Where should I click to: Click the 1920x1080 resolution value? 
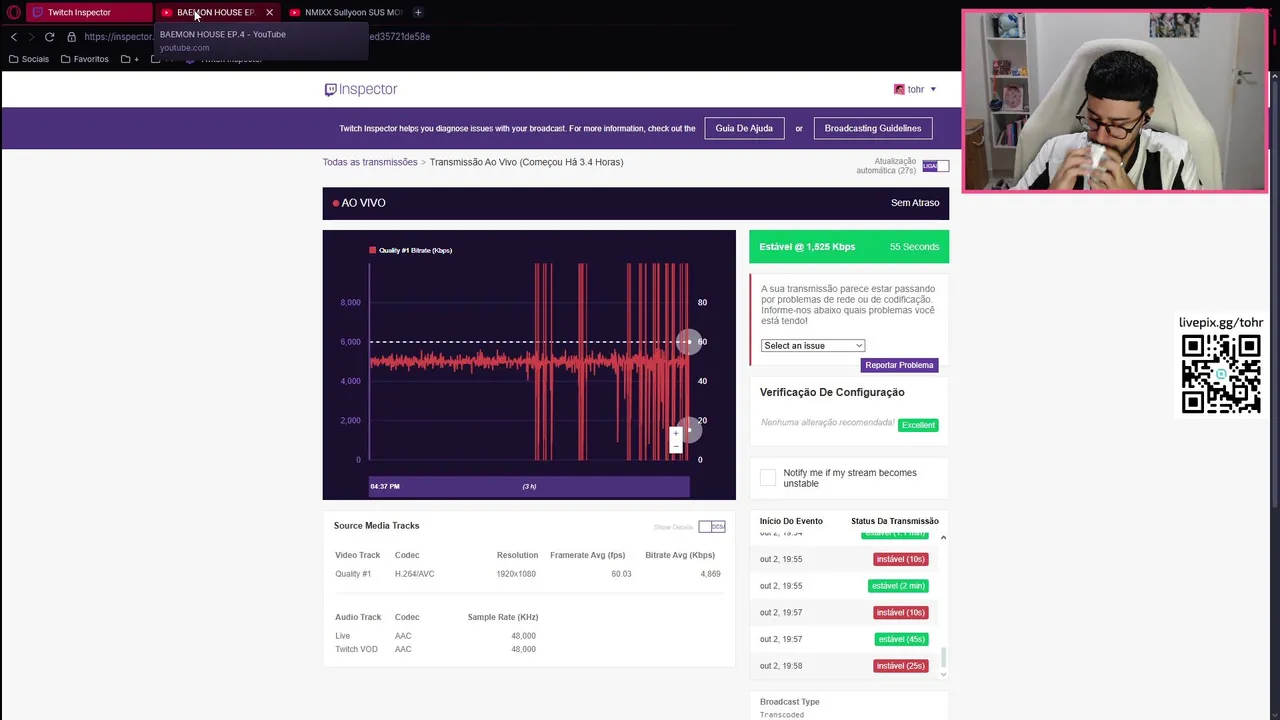[516, 574]
